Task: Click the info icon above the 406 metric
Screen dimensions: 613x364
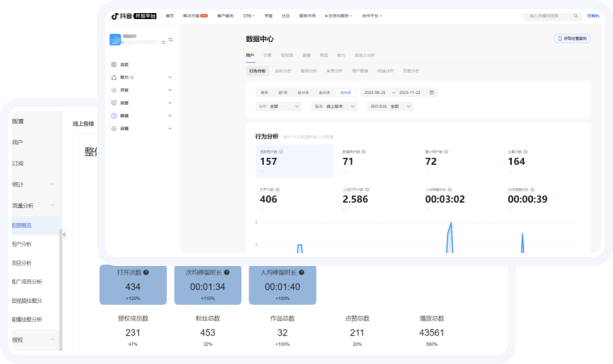Action: tap(277, 189)
